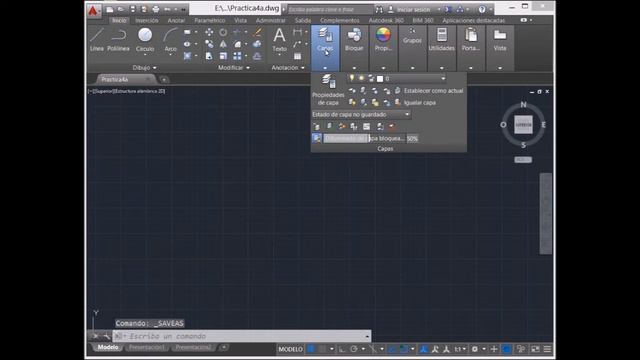This screenshot has width=640, height=360.
Task: Switch to the Insertar ribbon tab
Action: tap(147, 20)
